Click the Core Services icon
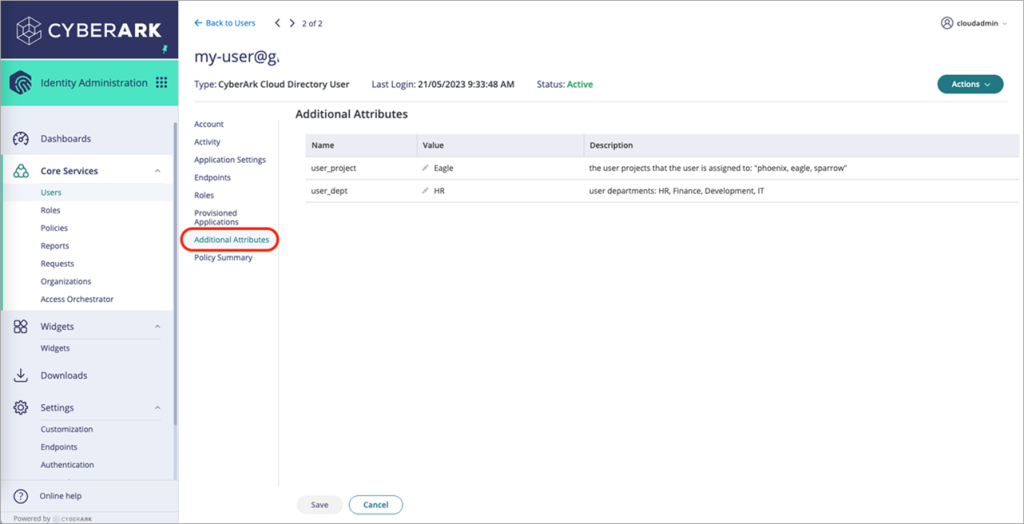This screenshot has height=524, width=1024. pos(21,171)
